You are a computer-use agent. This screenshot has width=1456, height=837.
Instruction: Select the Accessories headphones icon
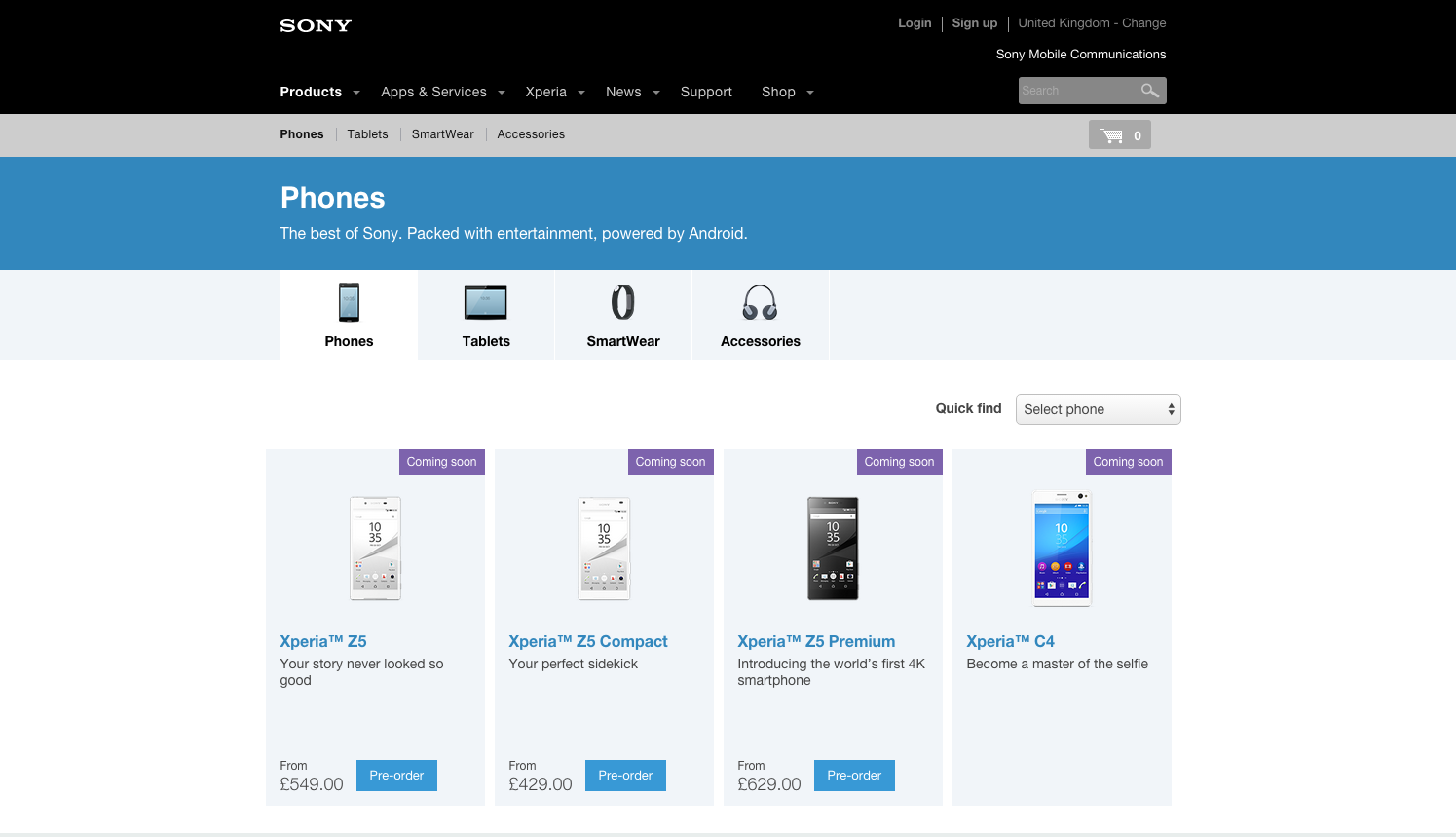[x=760, y=303]
